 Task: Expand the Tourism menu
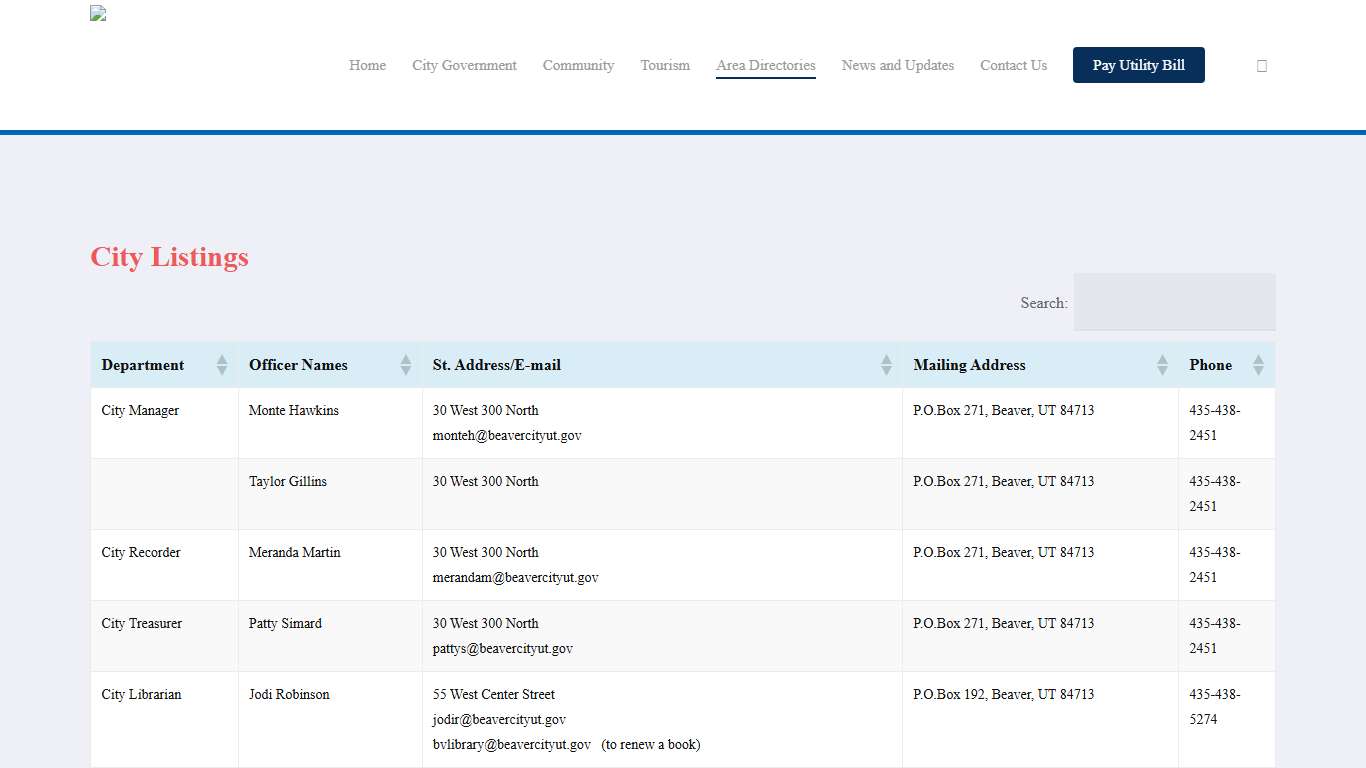(665, 66)
